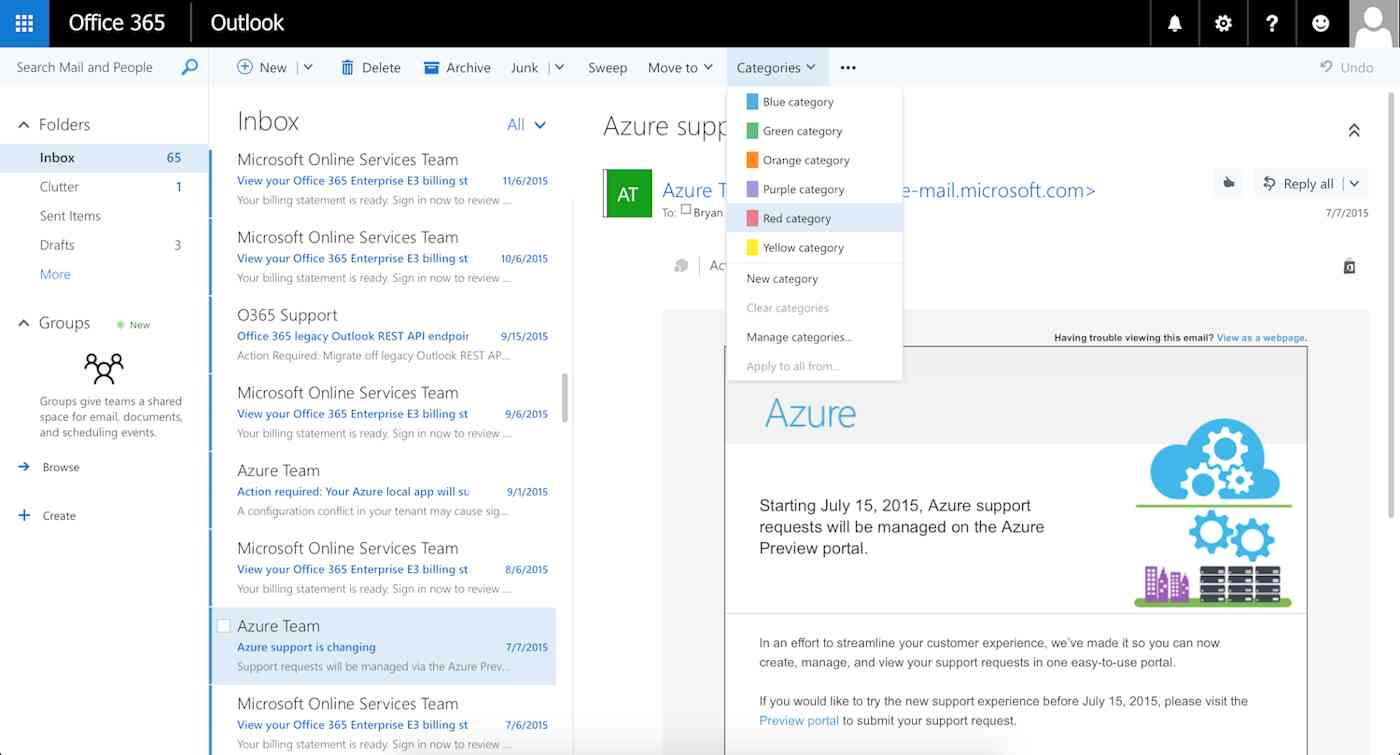Click the reading pane scrollbar
This screenshot has height=755, width=1400.
(x=1393, y=303)
